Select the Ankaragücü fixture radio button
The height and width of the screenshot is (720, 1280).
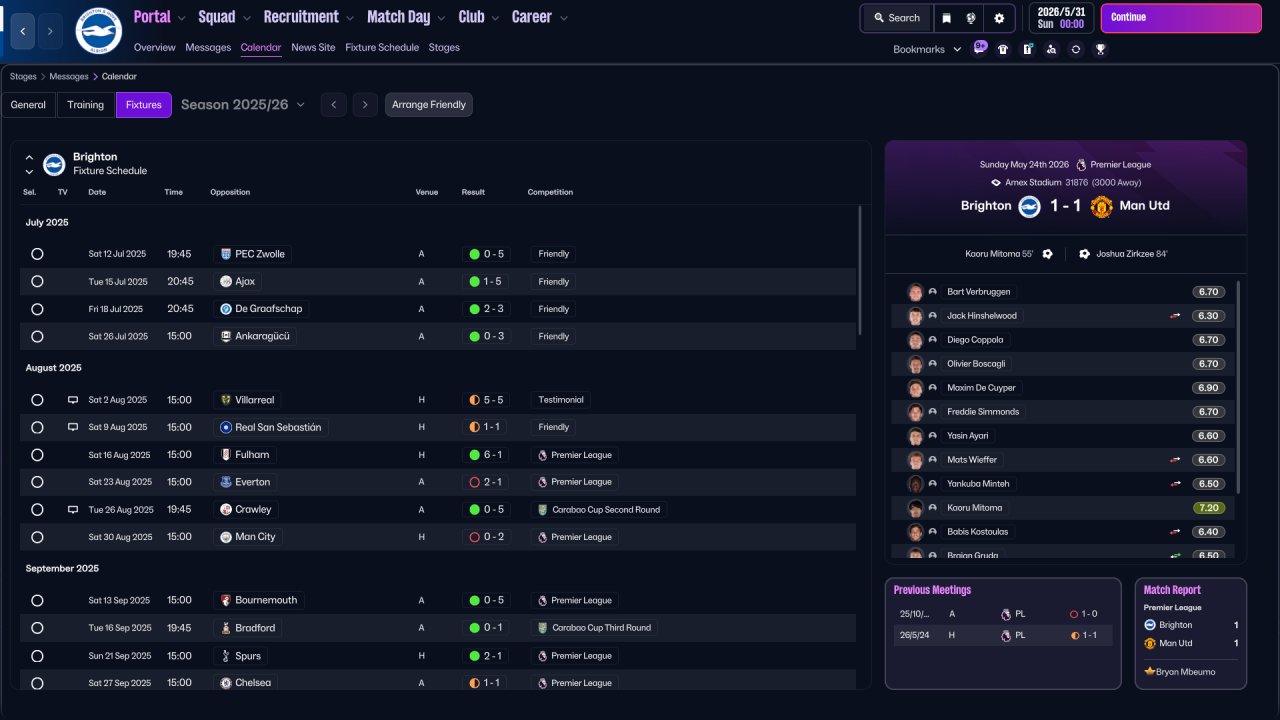(37, 337)
